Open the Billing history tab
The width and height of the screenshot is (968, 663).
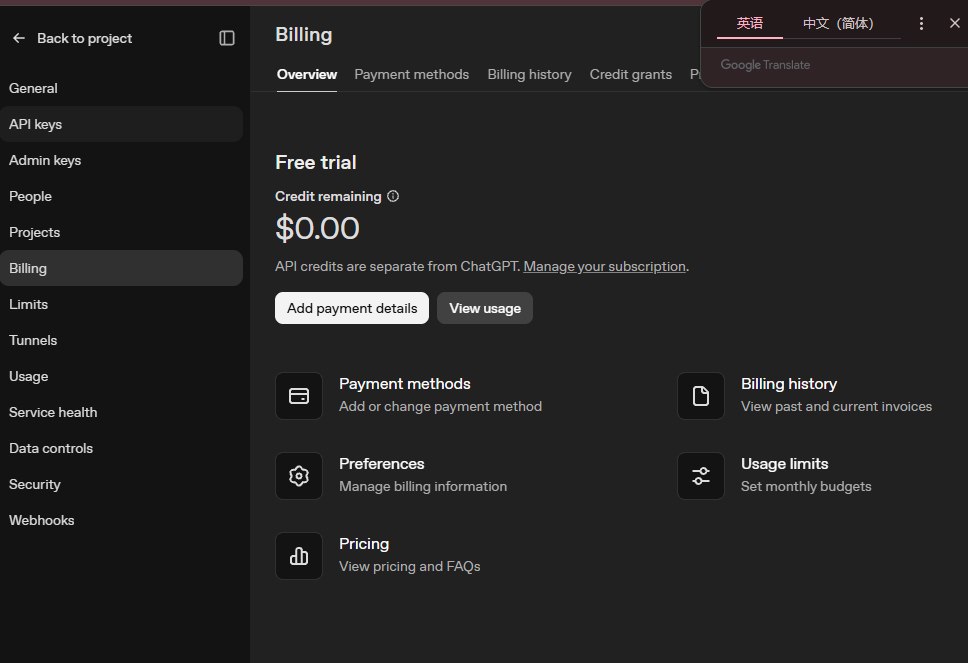(530, 75)
